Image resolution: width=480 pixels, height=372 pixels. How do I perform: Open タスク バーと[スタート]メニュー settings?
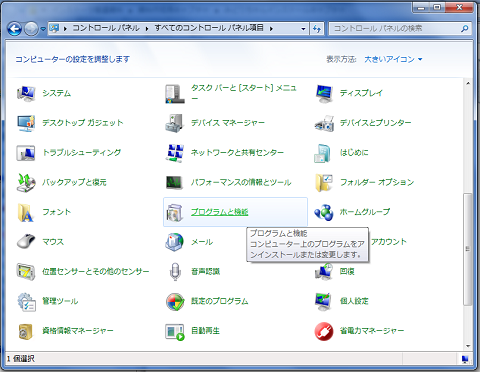[x=231, y=93]
